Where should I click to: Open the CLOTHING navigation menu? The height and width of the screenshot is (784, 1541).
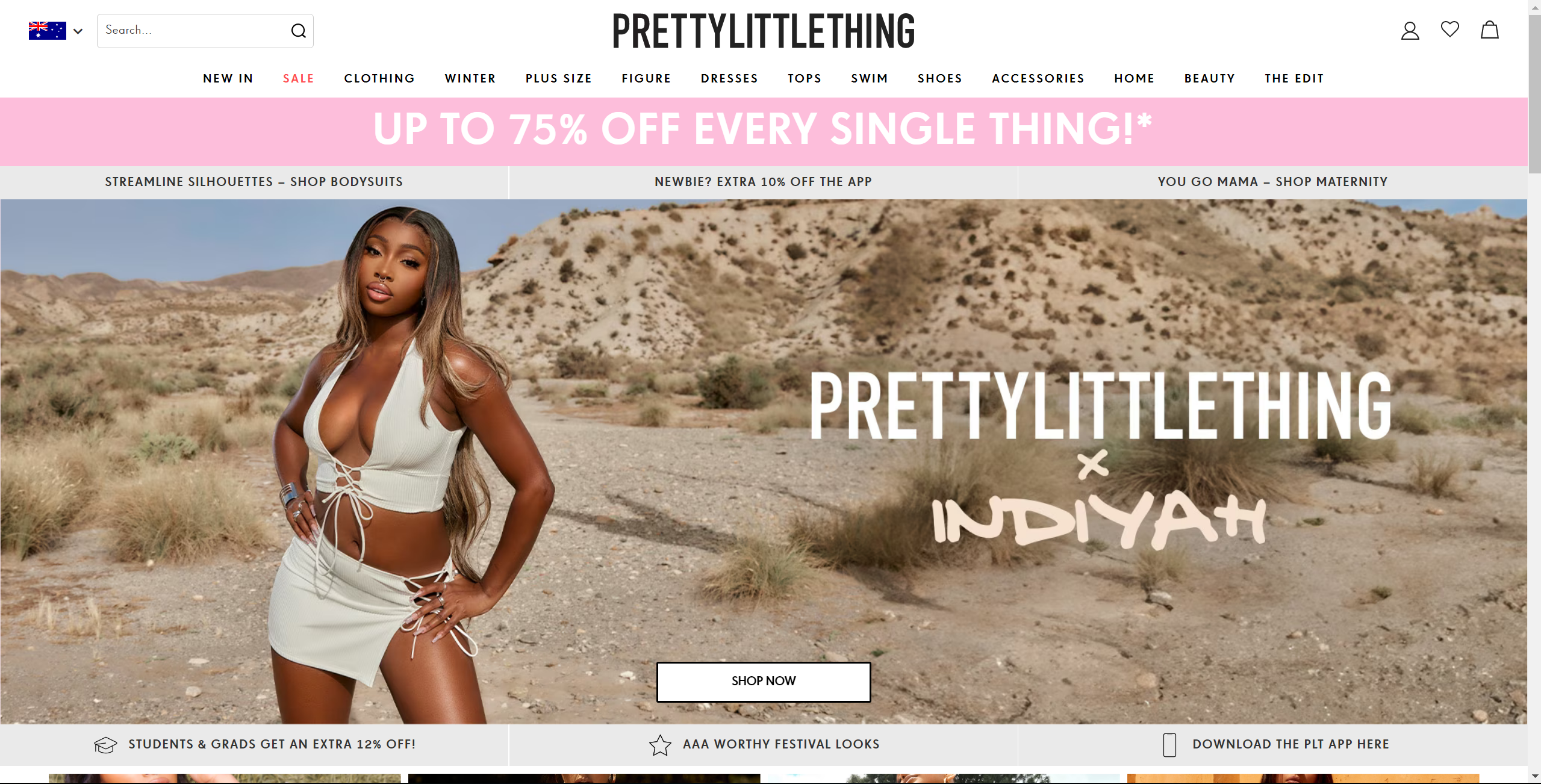(379, 78)
